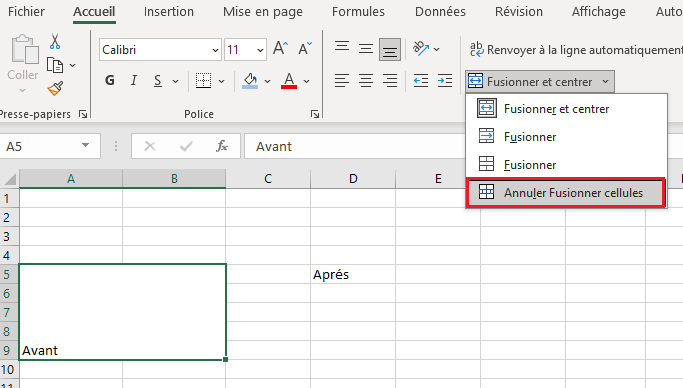Click the Cut scissors icon
683x388 pixels.
pyautogui.click(x=54, y=41)
